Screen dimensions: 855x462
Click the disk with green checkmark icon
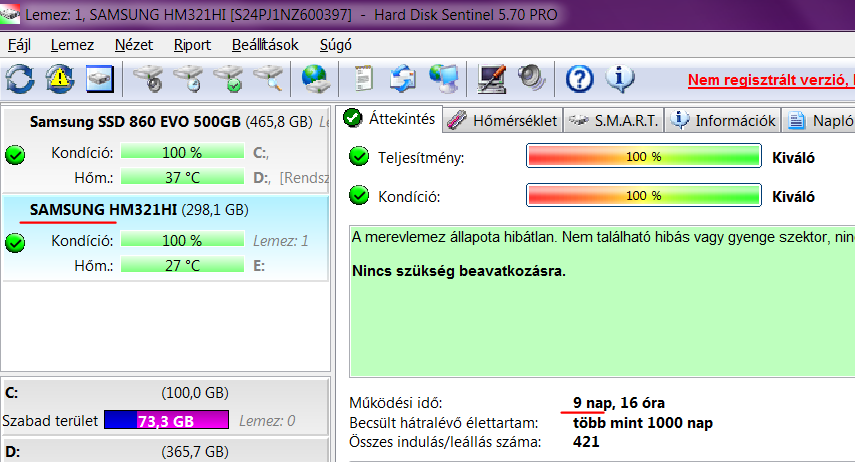[229, 79]
